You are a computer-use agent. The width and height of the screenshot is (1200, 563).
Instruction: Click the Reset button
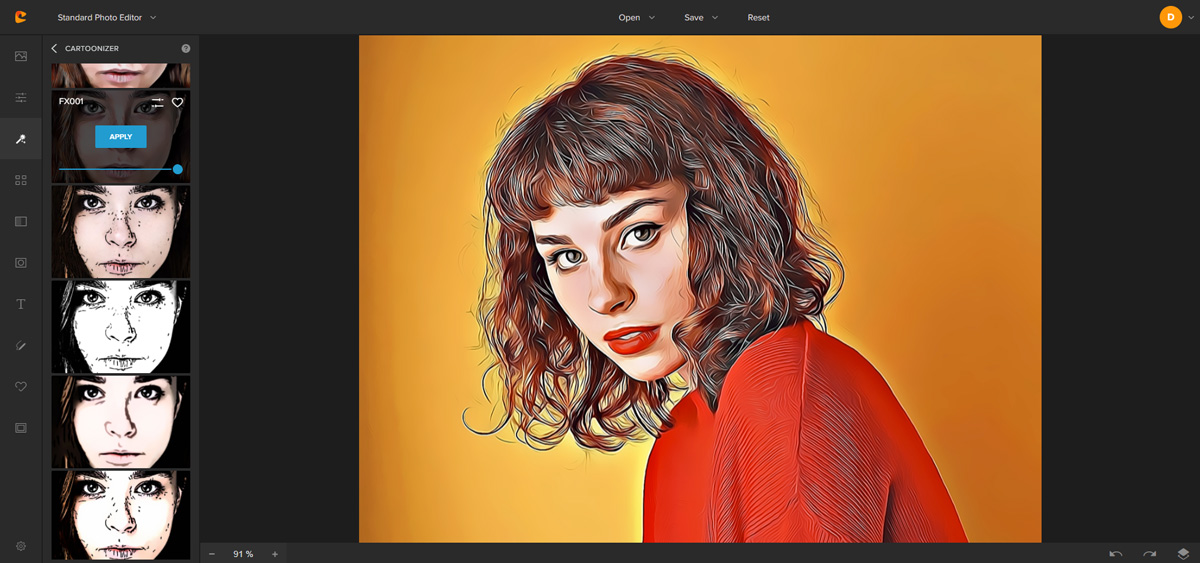758,17
